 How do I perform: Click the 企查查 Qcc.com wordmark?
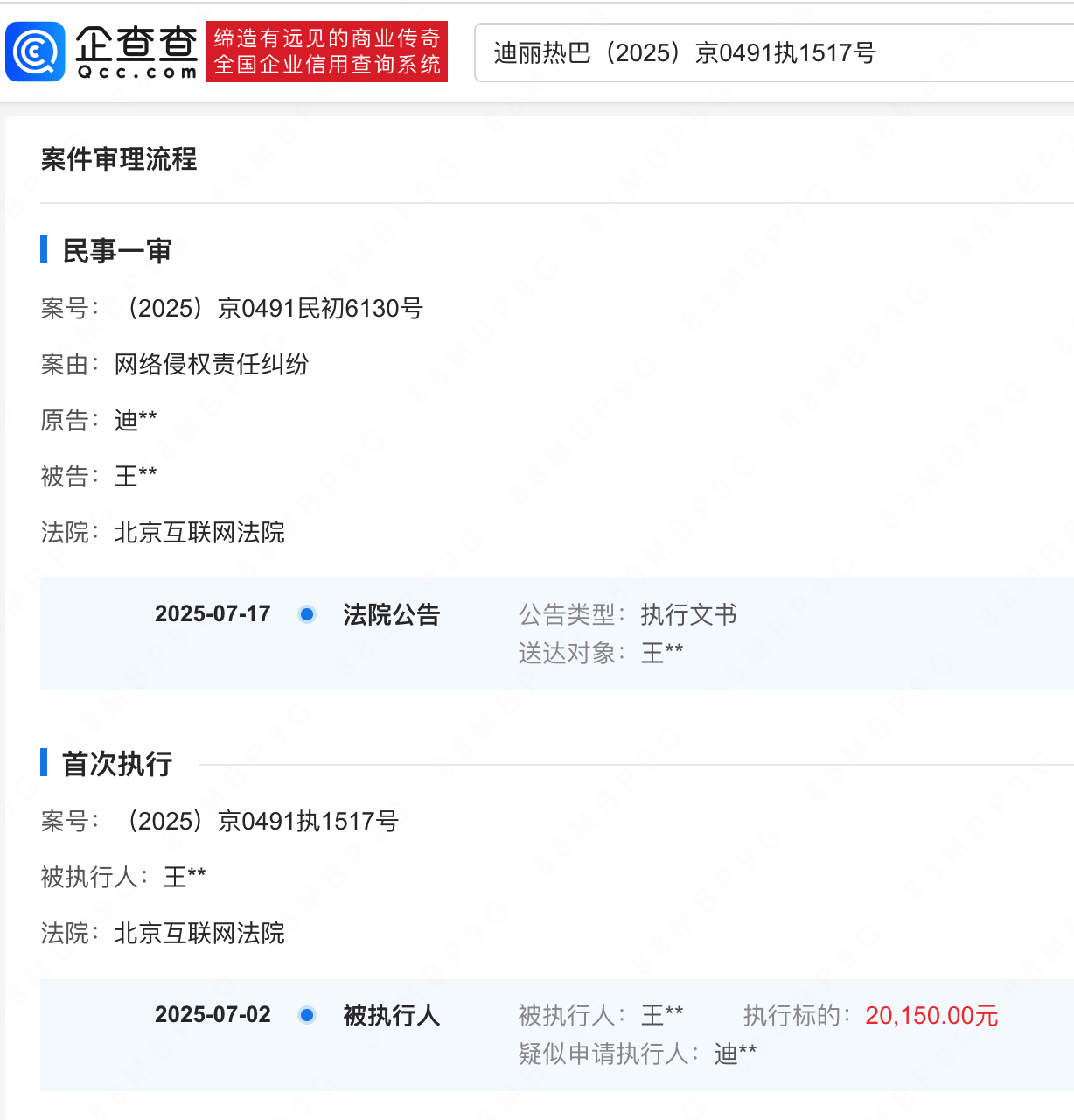tap(136, 52)
